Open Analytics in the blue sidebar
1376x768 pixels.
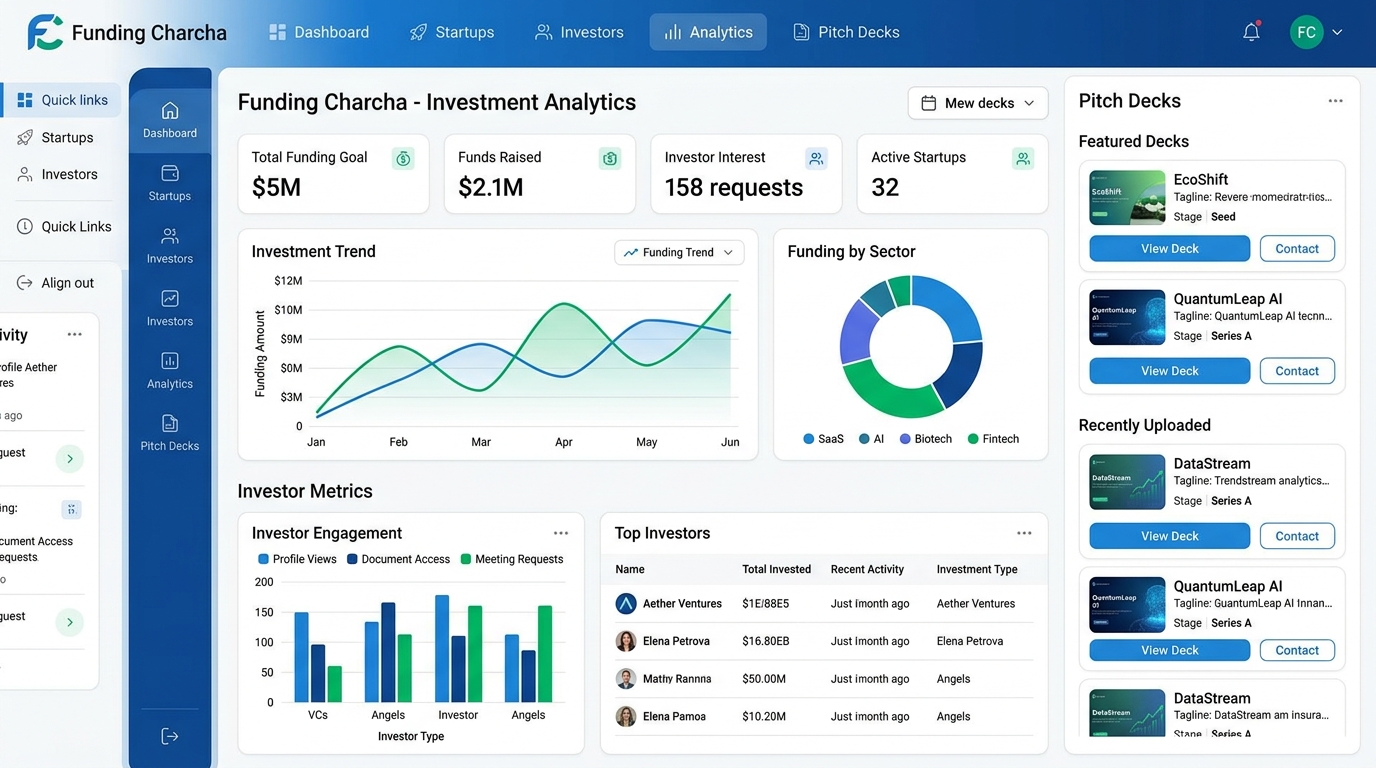click(x=170, y=370)
